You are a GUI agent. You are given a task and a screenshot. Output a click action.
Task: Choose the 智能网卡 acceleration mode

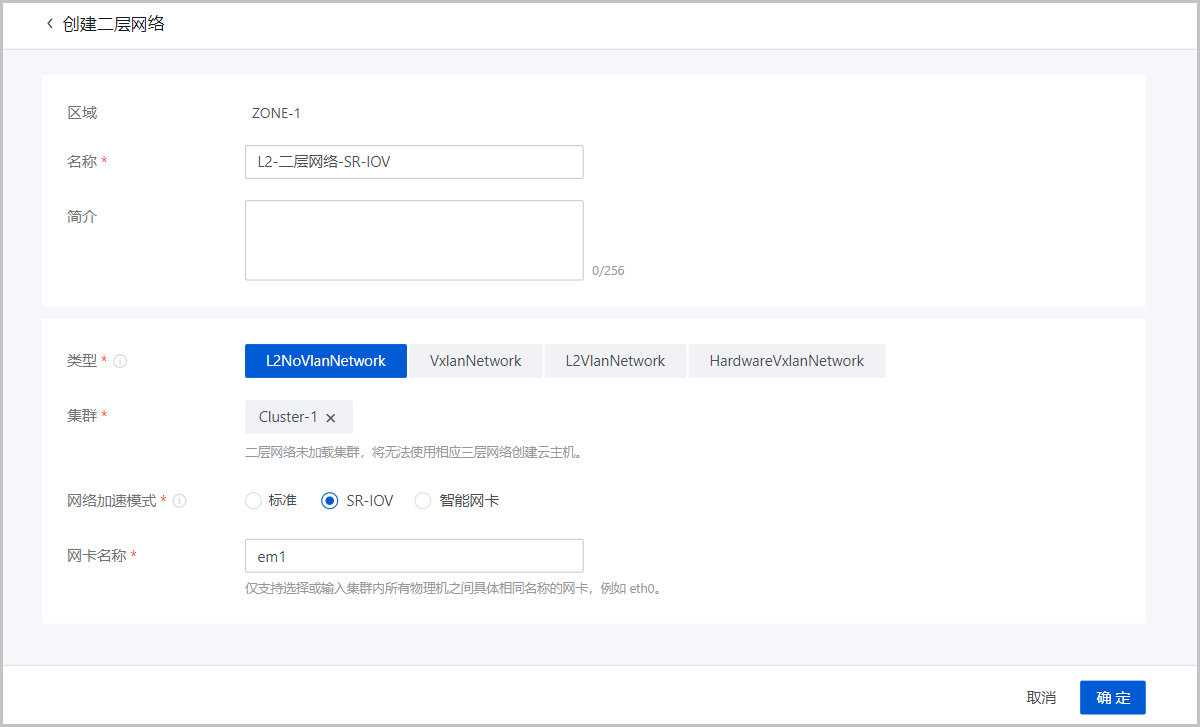point(422,500)
